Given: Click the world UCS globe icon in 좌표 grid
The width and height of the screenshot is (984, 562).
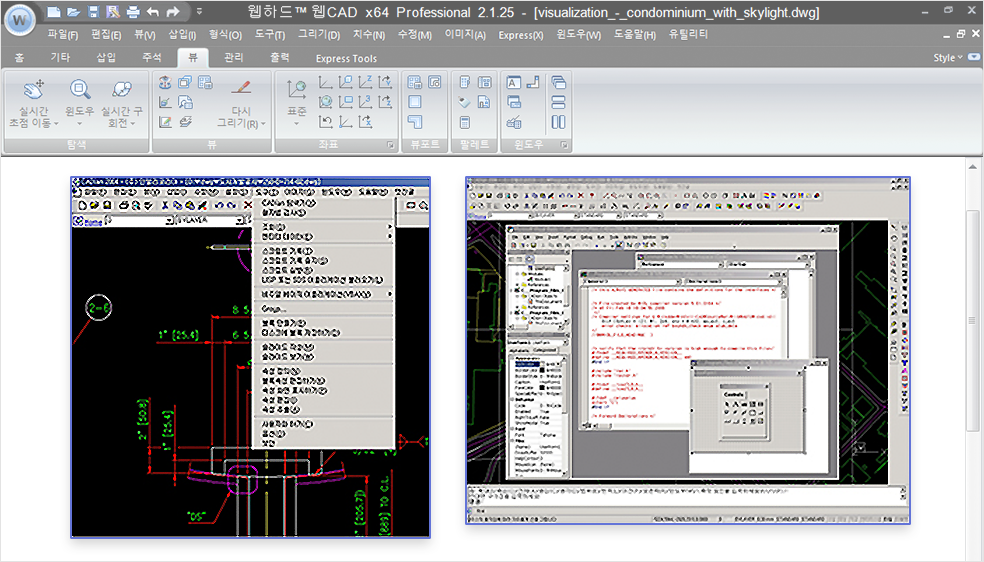Looking at the screenshot, I should point(326,102).
